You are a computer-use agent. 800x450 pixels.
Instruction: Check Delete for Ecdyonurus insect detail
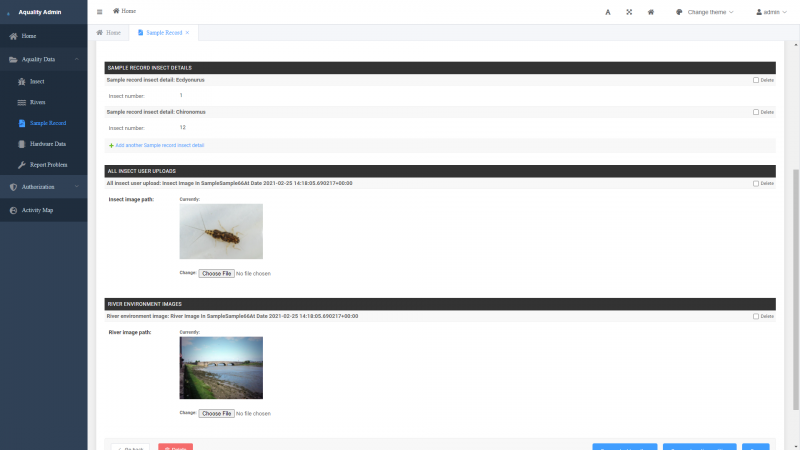coord(756,80)
